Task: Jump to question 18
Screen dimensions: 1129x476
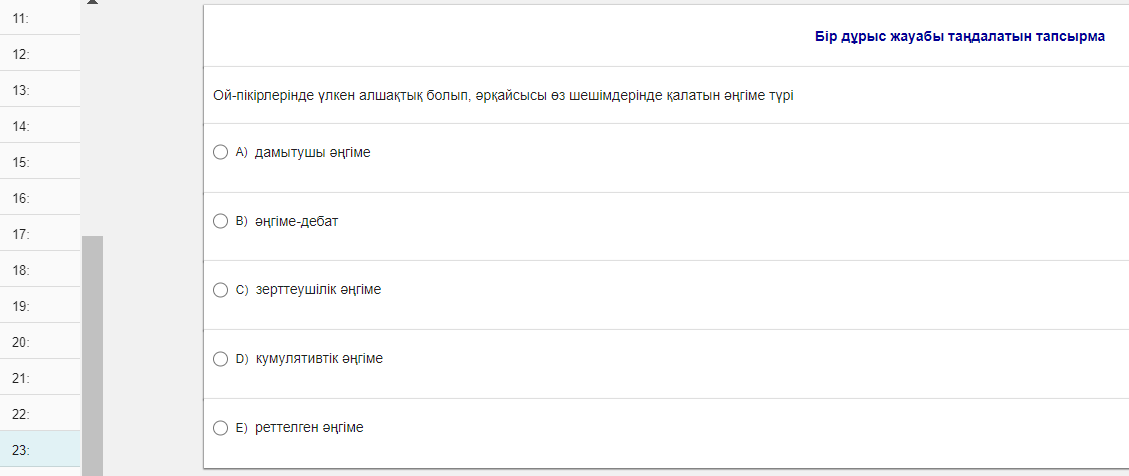Action: [40, 270]
